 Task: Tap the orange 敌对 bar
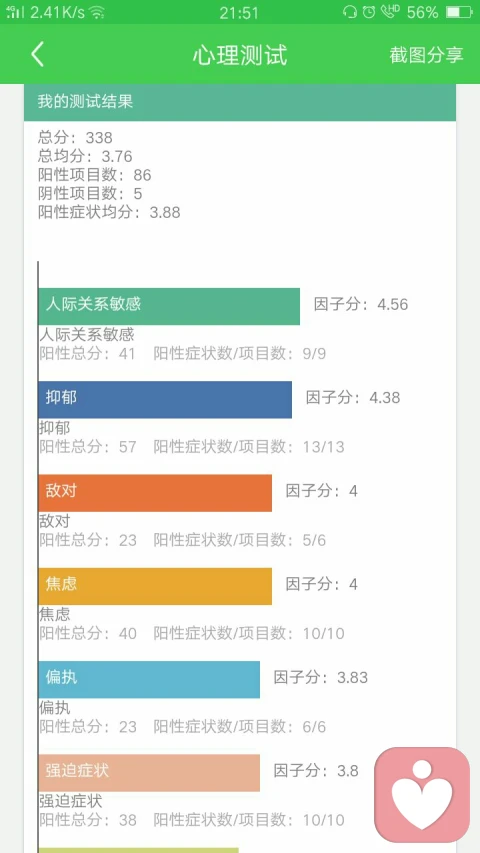click(155, 493)
